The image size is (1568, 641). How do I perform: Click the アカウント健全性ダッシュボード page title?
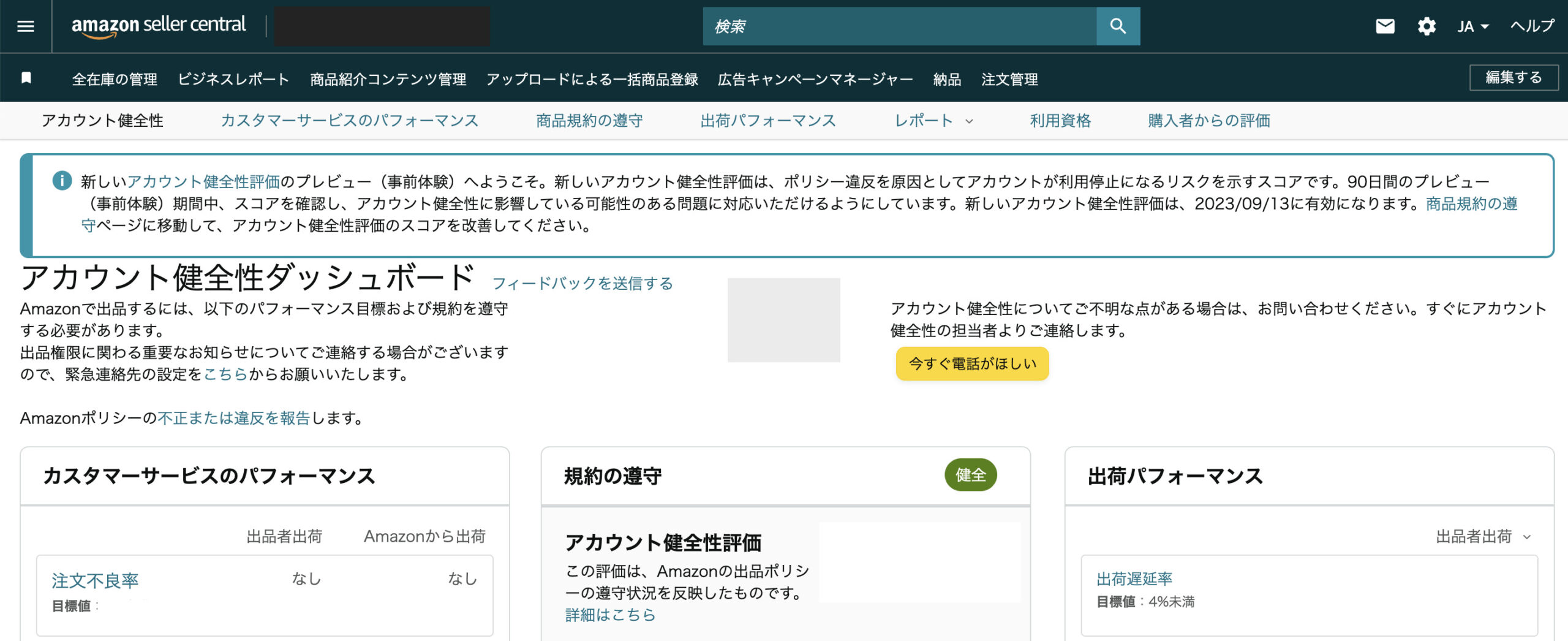pyautogui.click(x=248, y=278)
